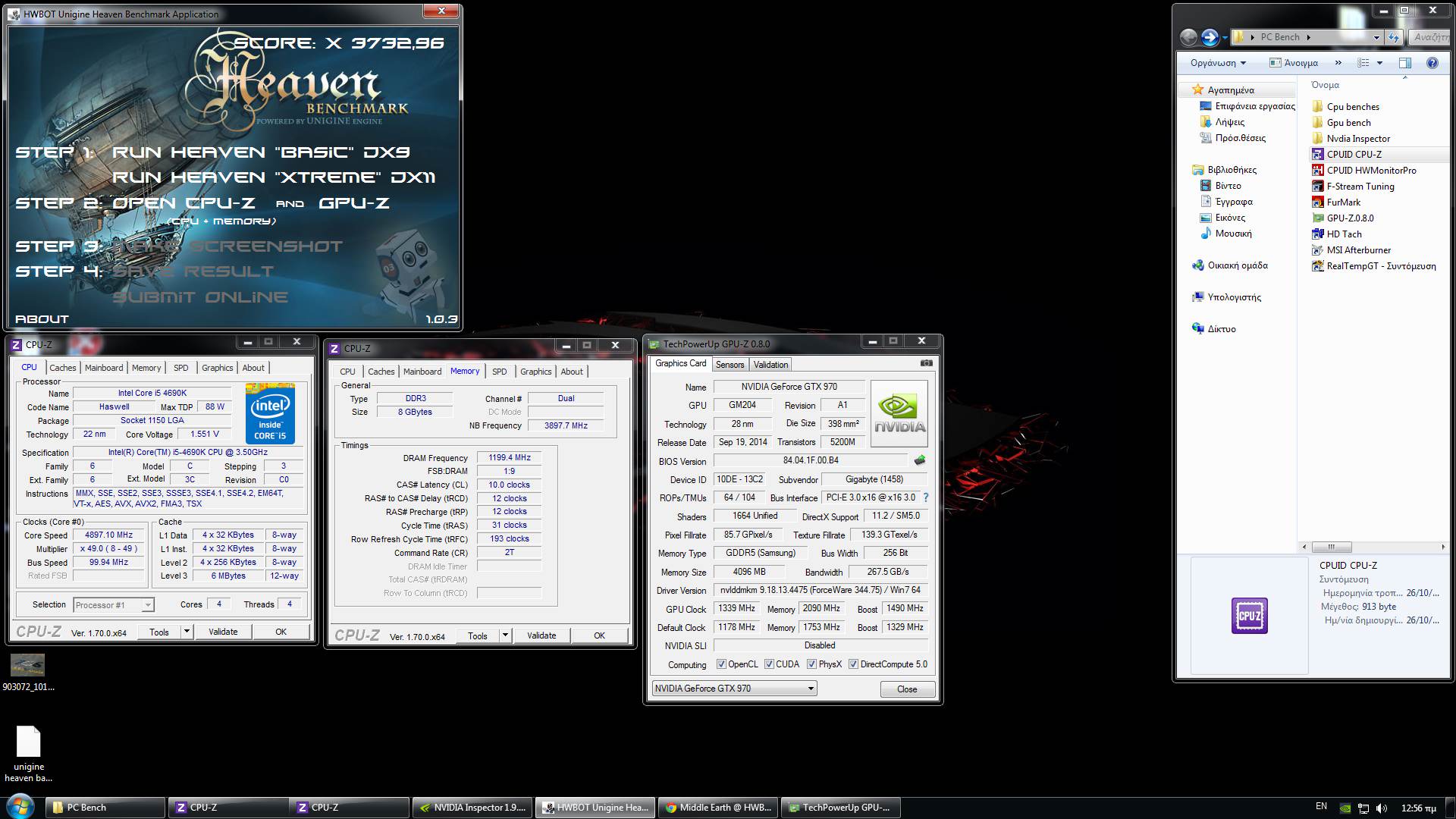This screenshot has width=1456, height=819.
Task: Switch to Caches tab in CPU-Z CPU window
Action: click(63, 368)
